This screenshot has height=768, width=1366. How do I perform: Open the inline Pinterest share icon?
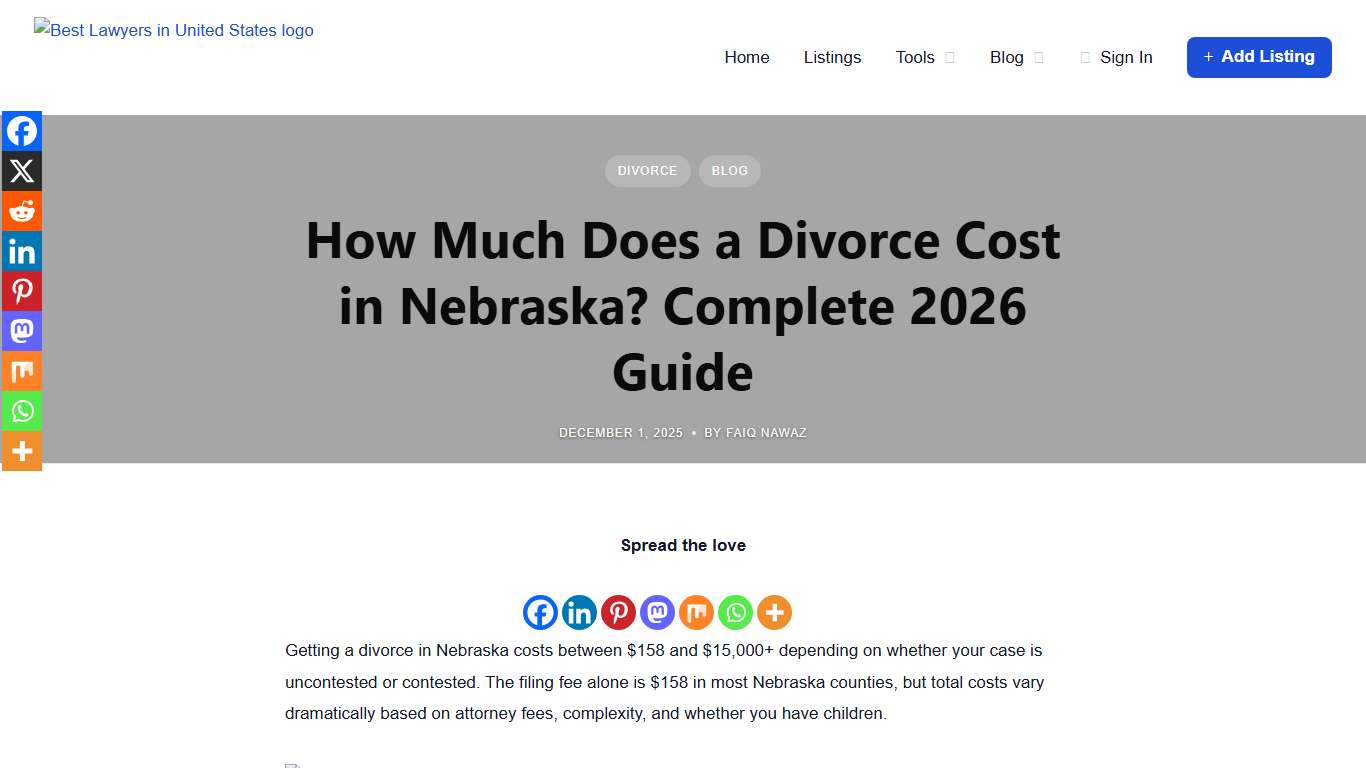tap(618, 612)
